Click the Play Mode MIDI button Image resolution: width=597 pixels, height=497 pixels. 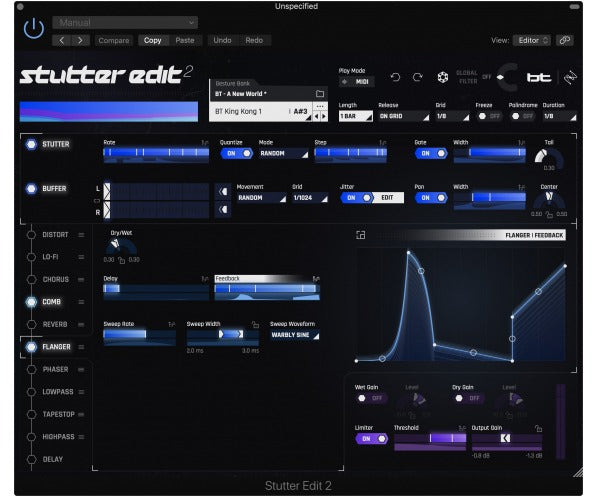(357, 82)
